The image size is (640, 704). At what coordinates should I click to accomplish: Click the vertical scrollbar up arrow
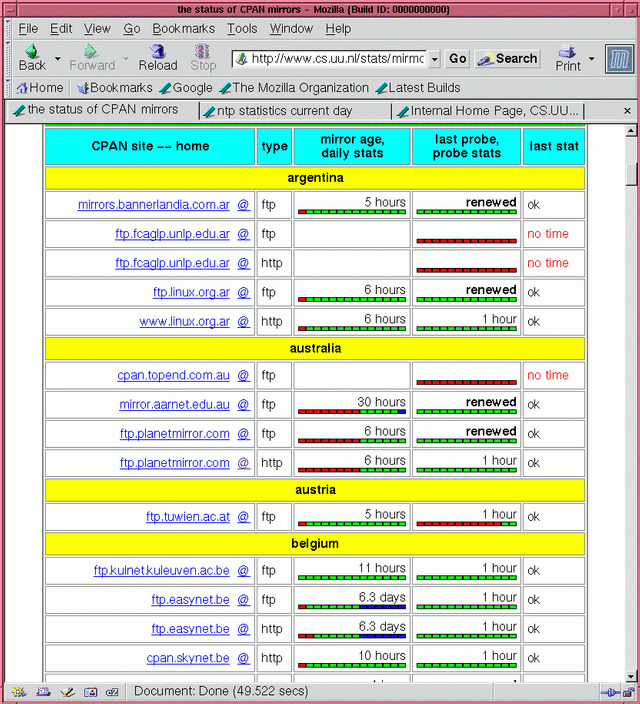click(x=631, y=131)
